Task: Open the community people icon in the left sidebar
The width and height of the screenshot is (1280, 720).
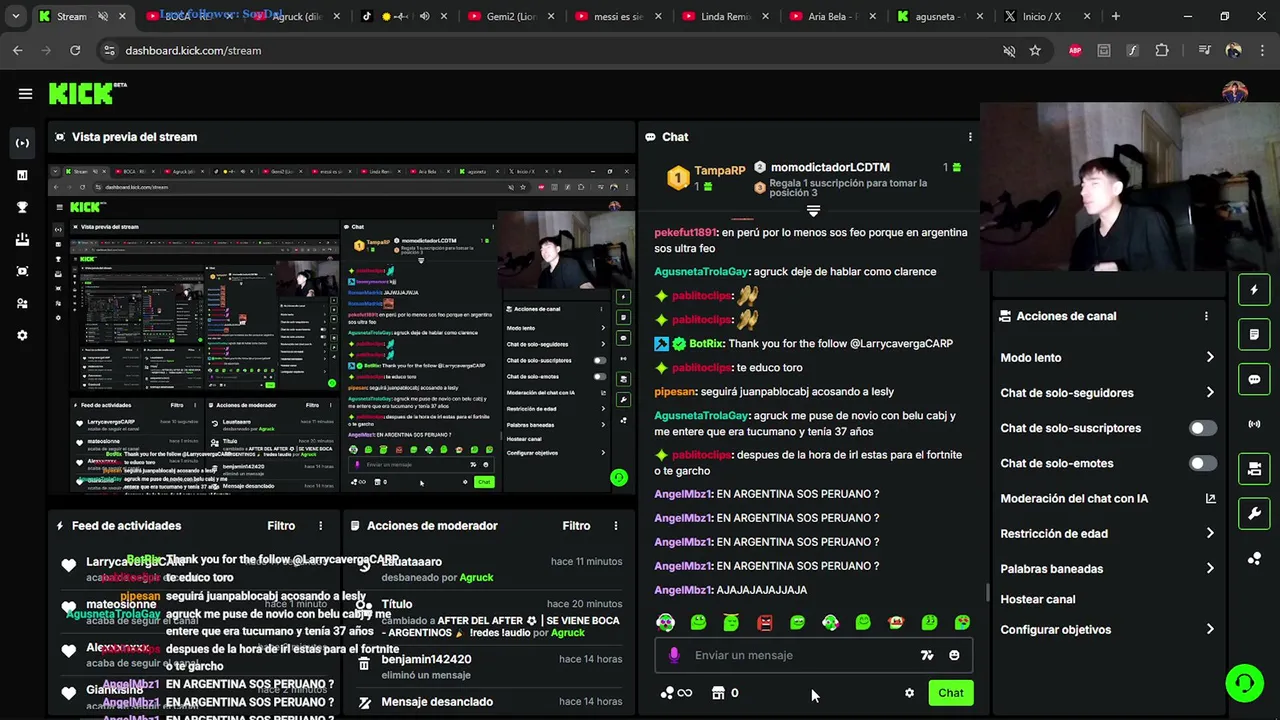Action: point(22,303)
